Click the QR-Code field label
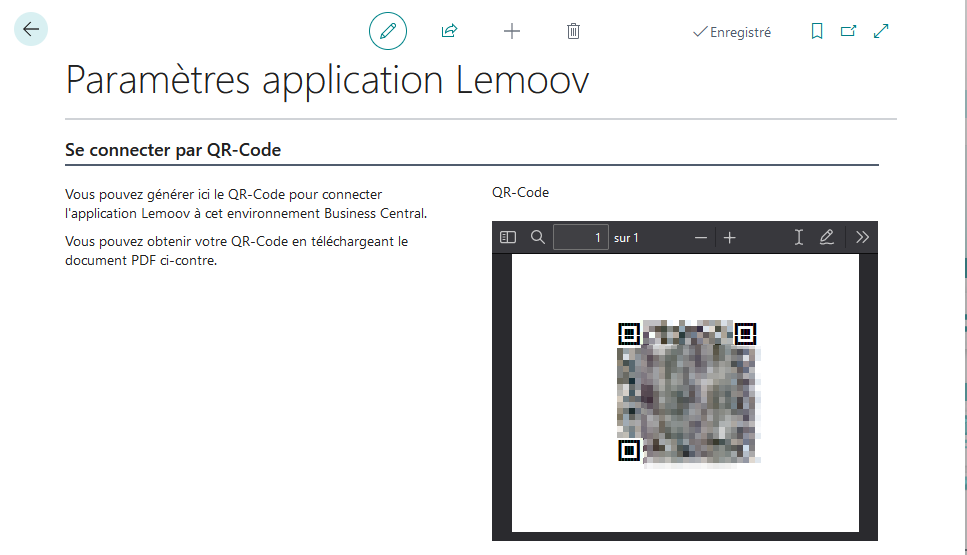The height and width of the screenshot is (555, 967). pyautogui.click(x=521, y=192)
